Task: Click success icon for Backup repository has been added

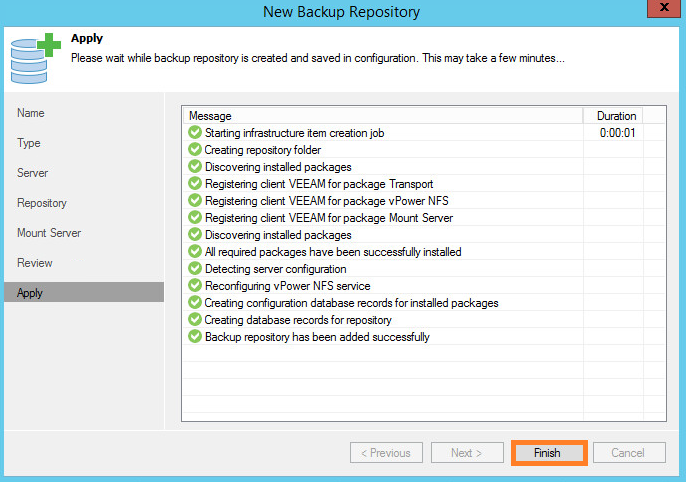Action: coord(195,337)
